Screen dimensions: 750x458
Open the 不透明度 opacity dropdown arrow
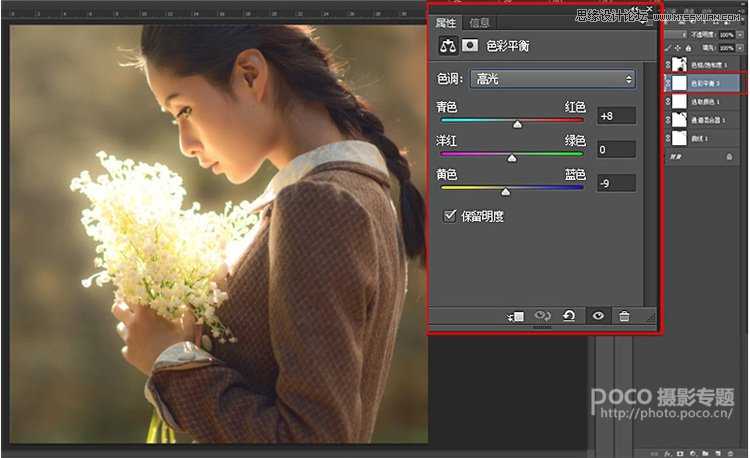click(x=740, y=34)
